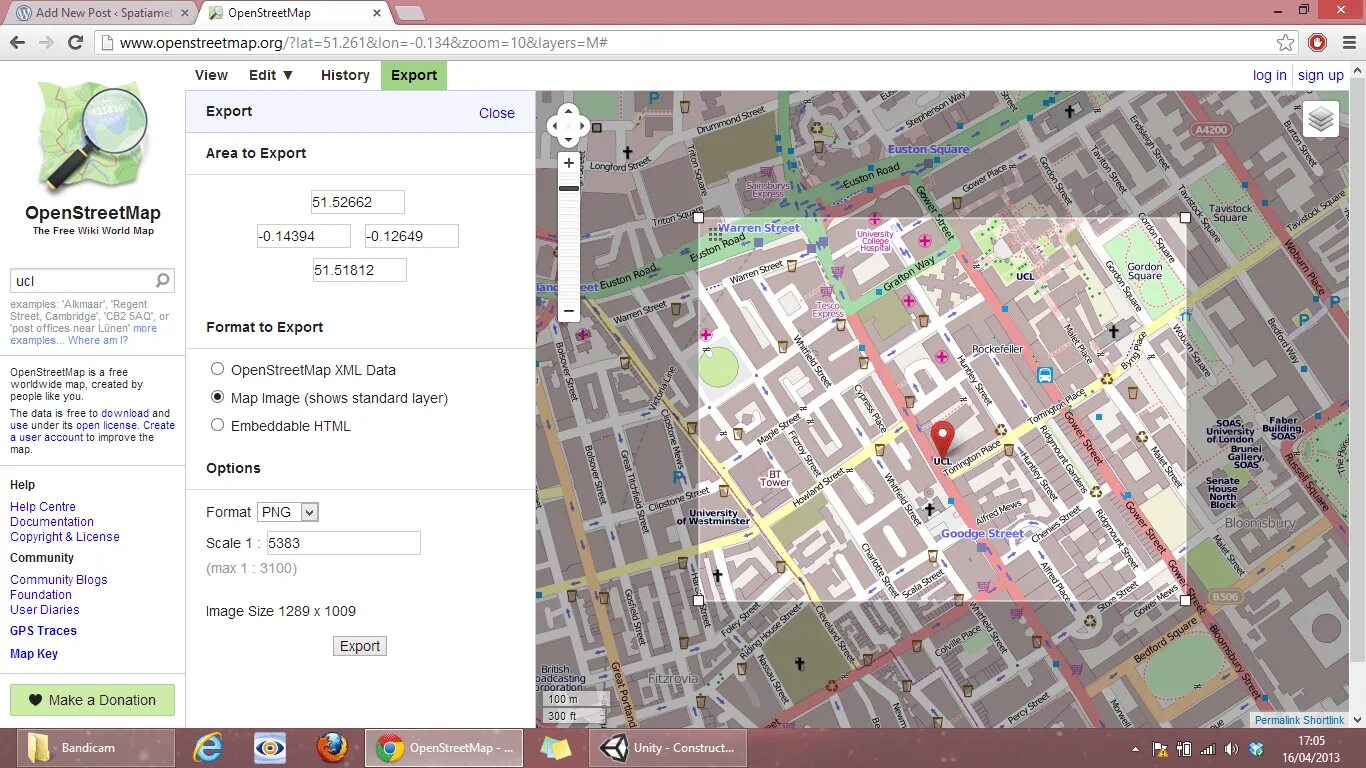Switch to the View tab
This screenshot has height=768, width=1366.
[211, 75]
